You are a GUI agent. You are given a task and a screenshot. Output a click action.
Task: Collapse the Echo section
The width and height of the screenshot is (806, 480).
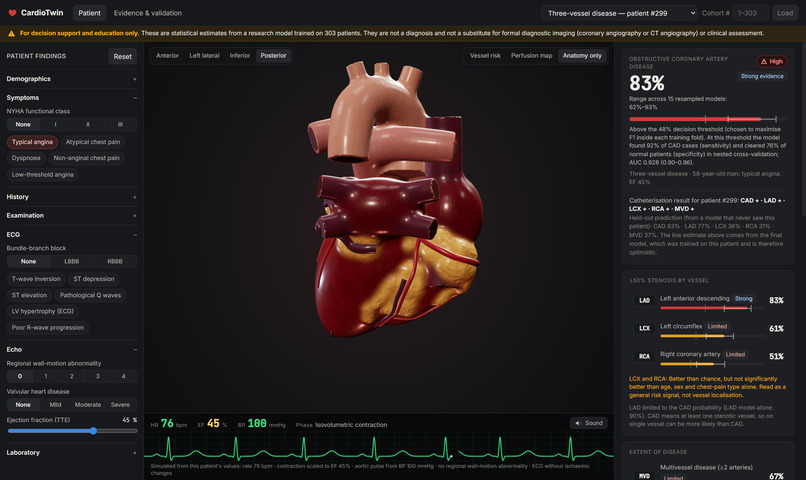(x=71, y=349)
